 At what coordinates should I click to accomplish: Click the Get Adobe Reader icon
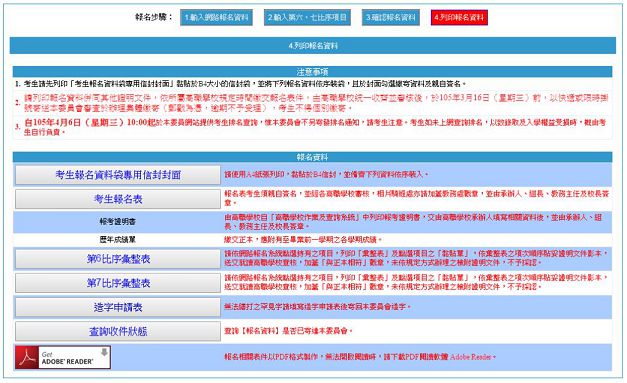[x=63, y=357]
